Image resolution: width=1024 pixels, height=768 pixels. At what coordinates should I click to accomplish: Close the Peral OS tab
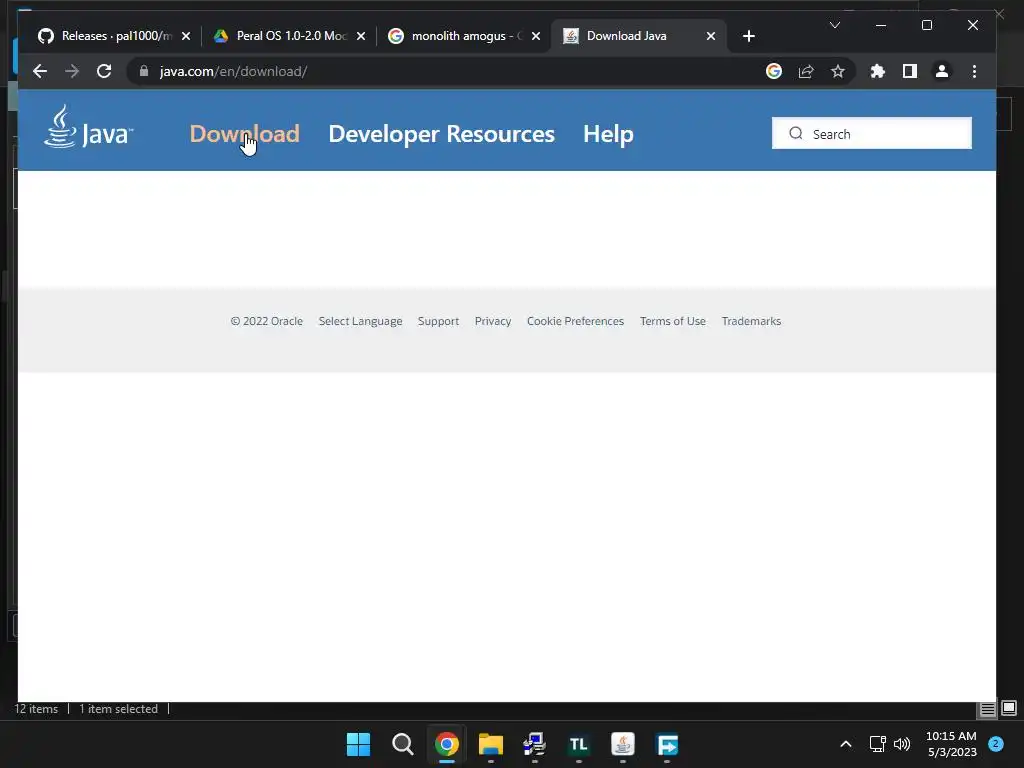361,36
